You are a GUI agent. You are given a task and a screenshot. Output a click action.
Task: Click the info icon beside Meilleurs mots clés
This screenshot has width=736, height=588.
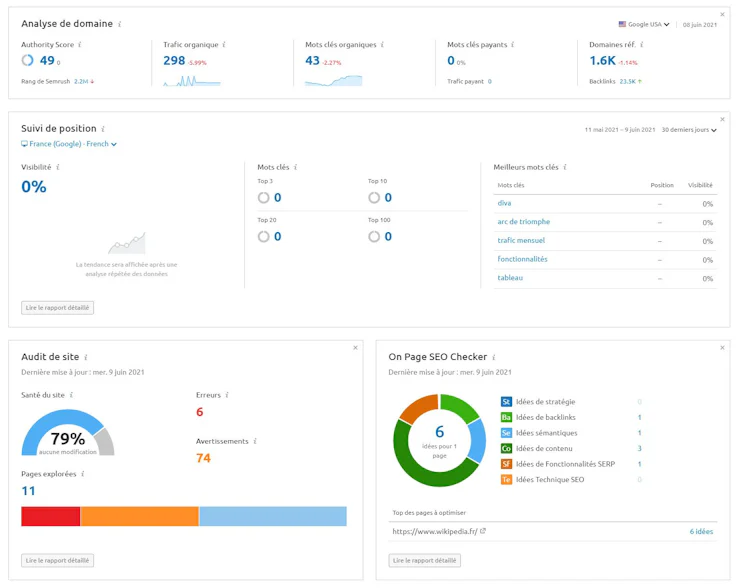[565, 167]
